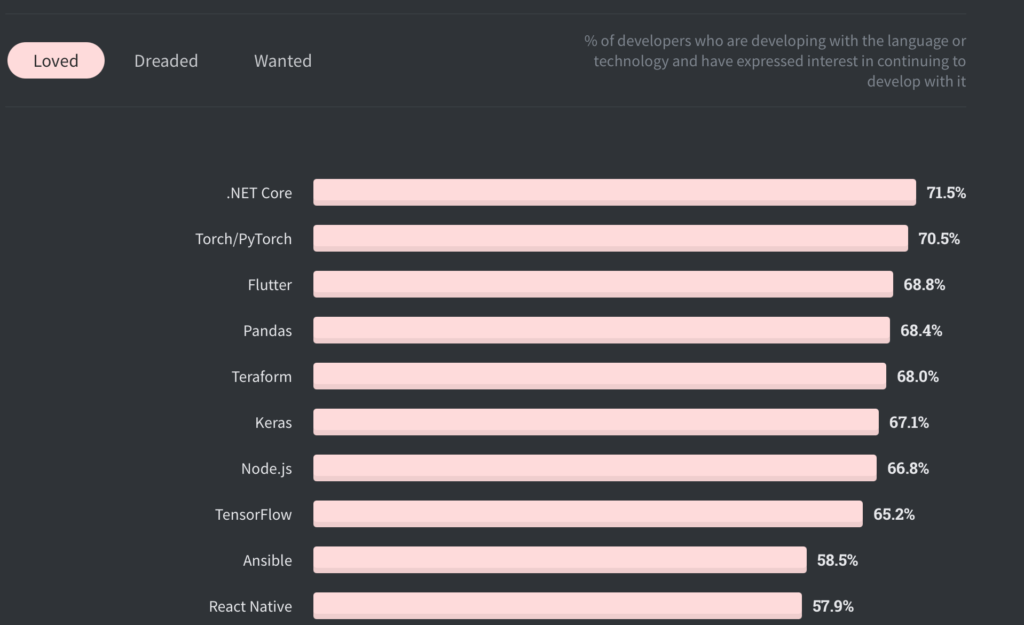Click the Pandas bar
The image size is (1024, 625).
tap(601, 330)
